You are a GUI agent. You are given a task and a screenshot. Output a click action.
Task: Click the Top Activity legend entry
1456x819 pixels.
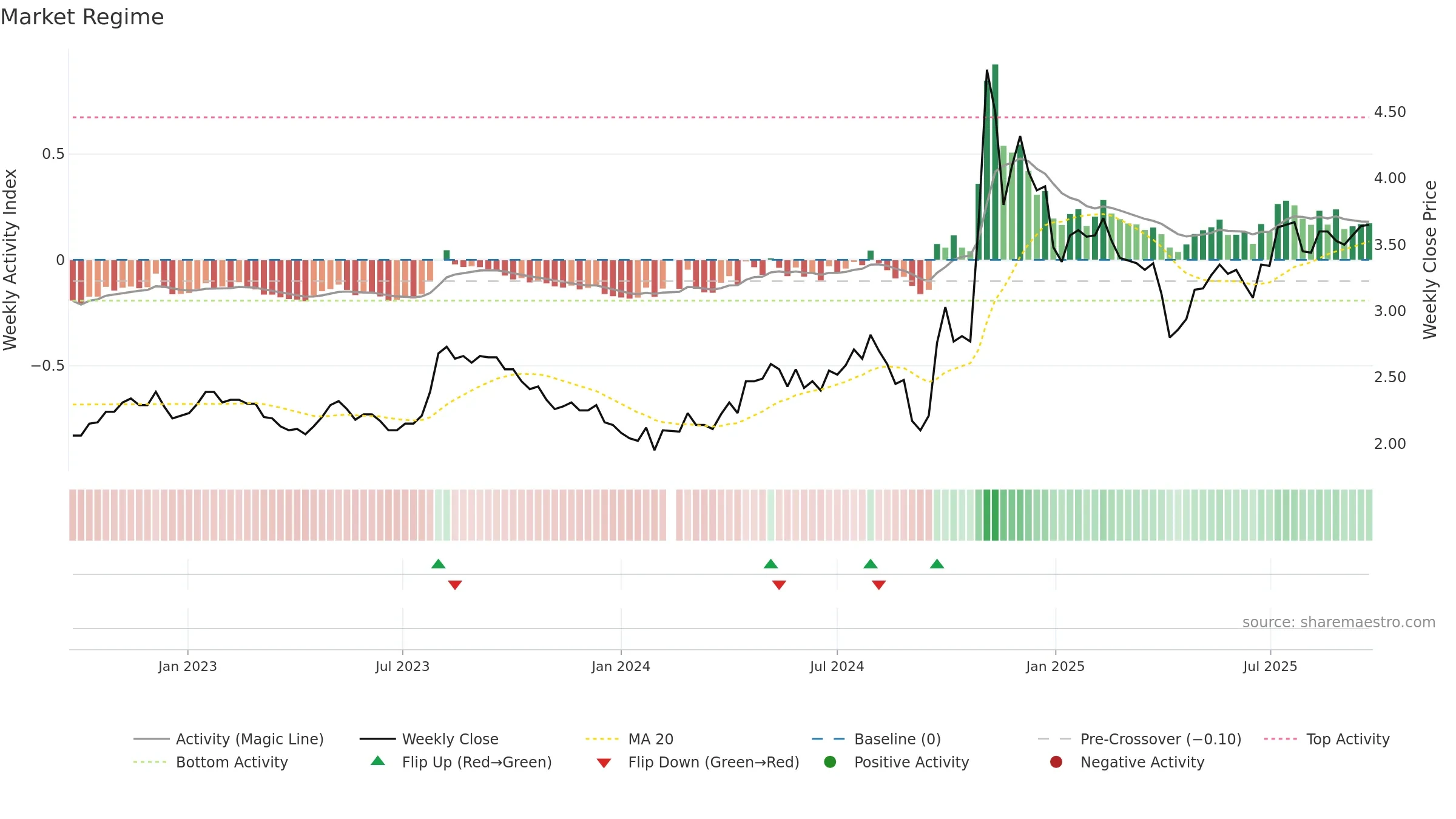[1327, 739]
